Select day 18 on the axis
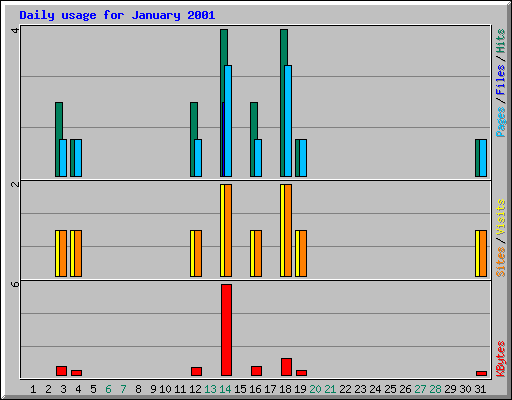The height and width of the screenshot is (400, 512). pos(285,389)
